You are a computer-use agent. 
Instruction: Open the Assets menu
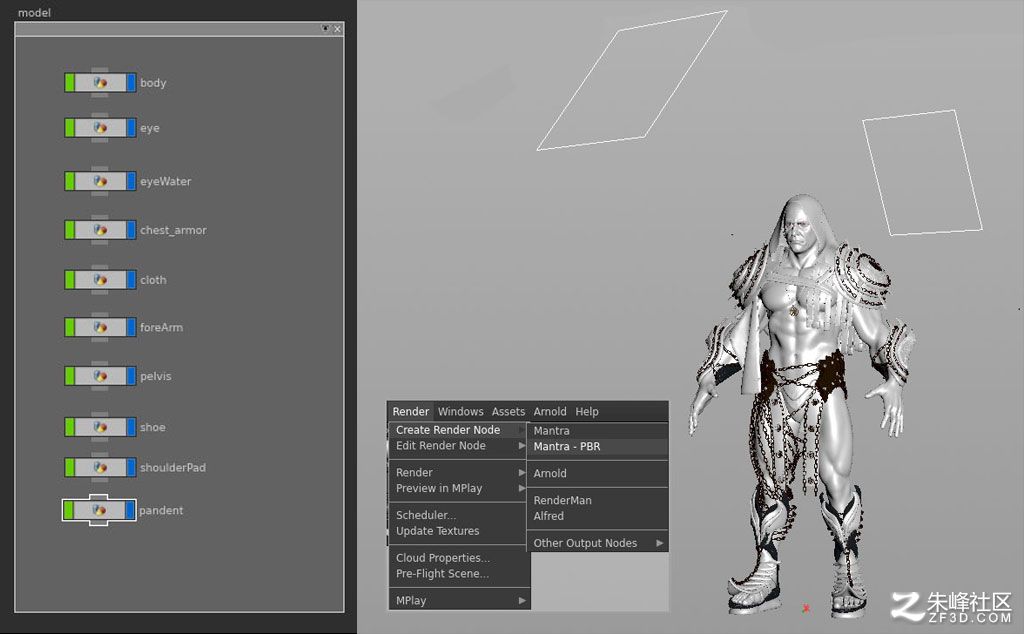click(508, 411)
